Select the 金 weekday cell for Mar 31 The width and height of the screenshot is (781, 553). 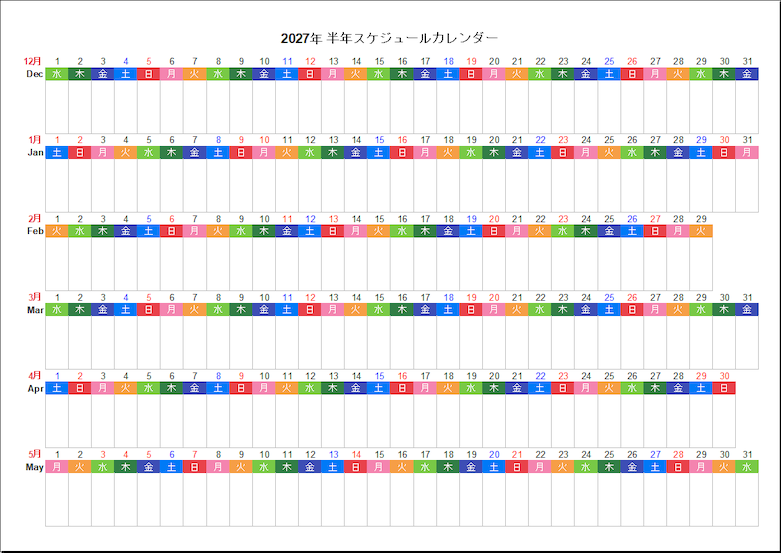point(747,309)
